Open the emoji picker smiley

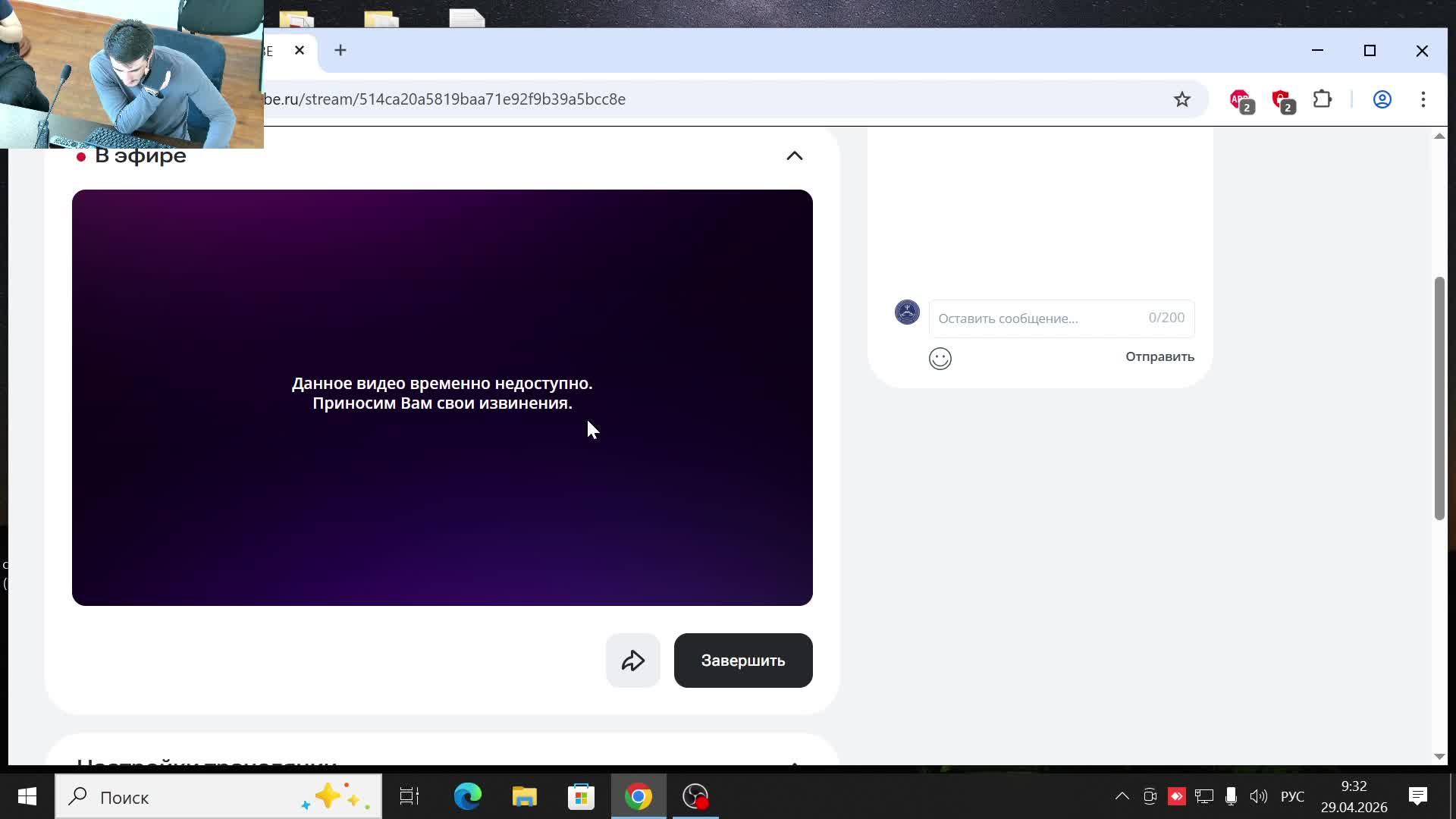(x=940, y=359)
